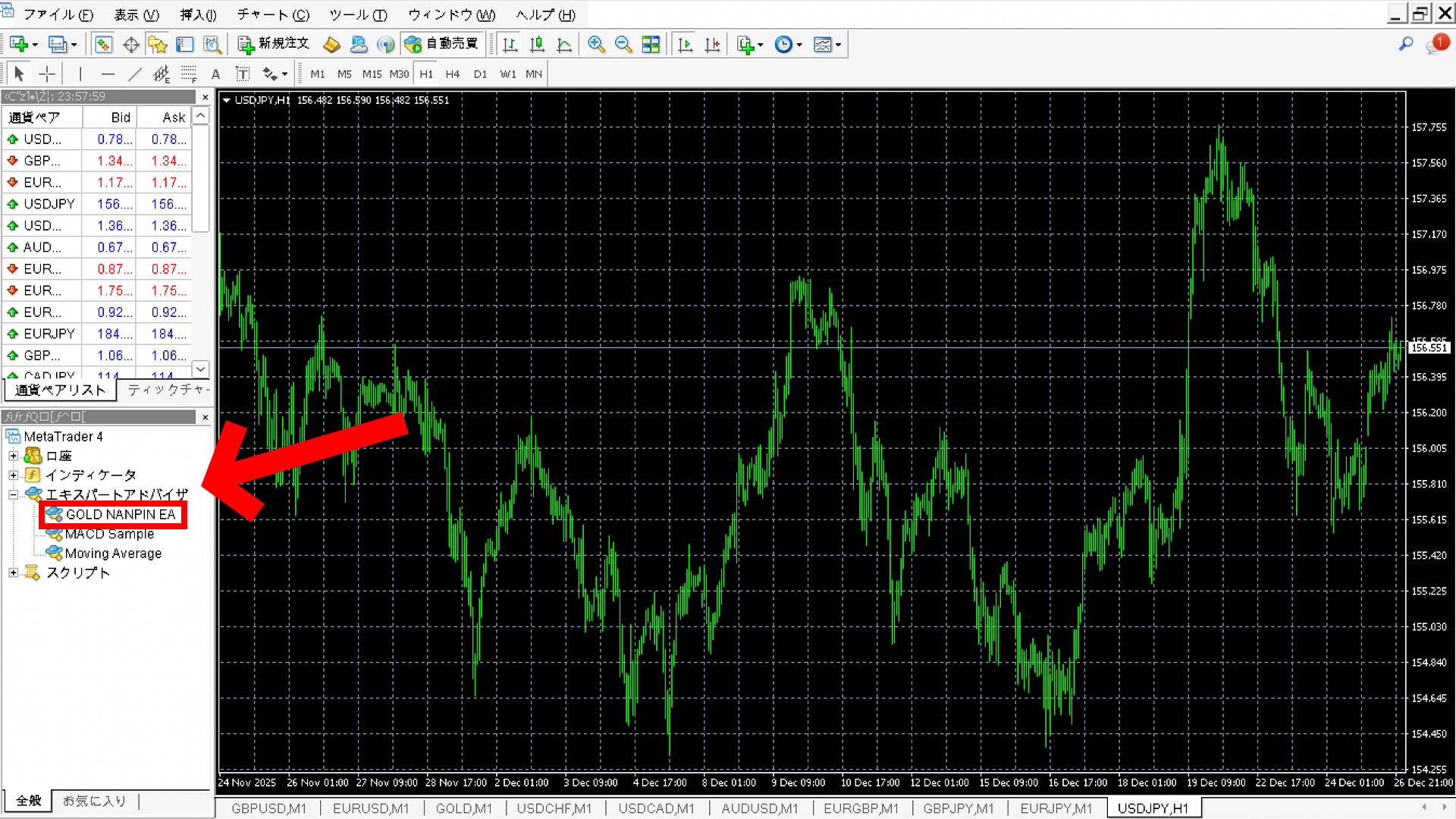Draw a horizontal line tool
The image size is (1456, 819).
[x=107, y=74]
